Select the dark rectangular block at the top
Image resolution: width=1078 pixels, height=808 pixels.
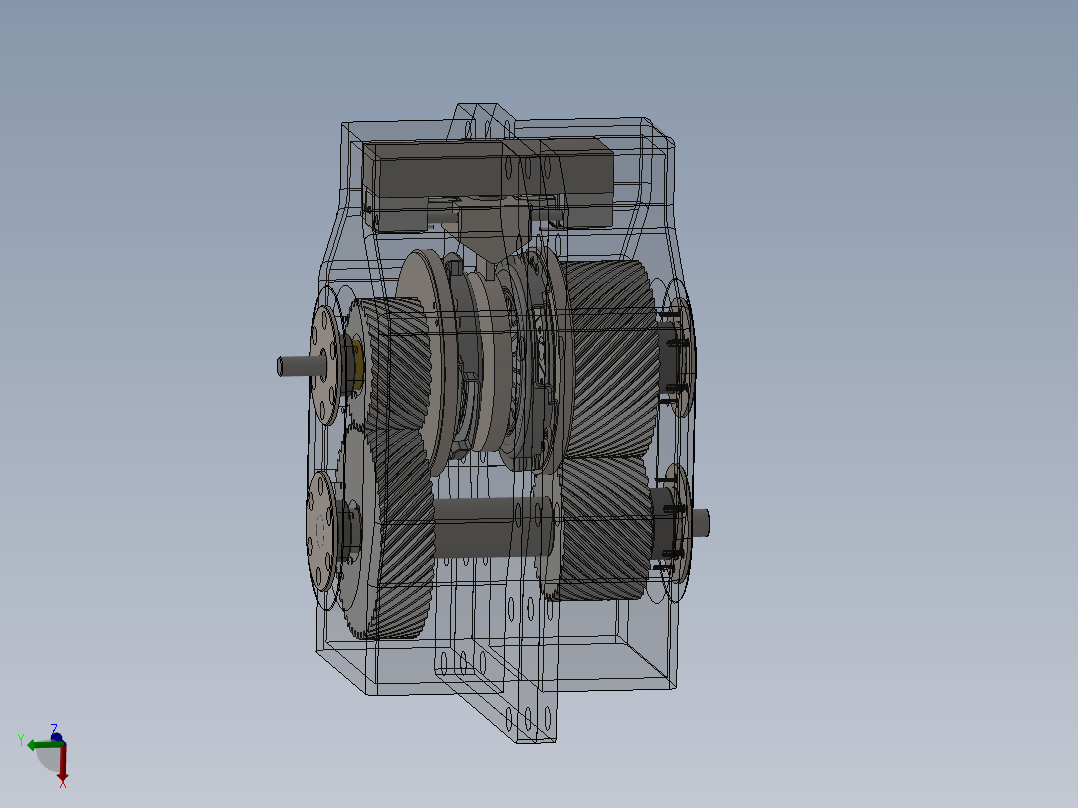click(x=488, y=184)
